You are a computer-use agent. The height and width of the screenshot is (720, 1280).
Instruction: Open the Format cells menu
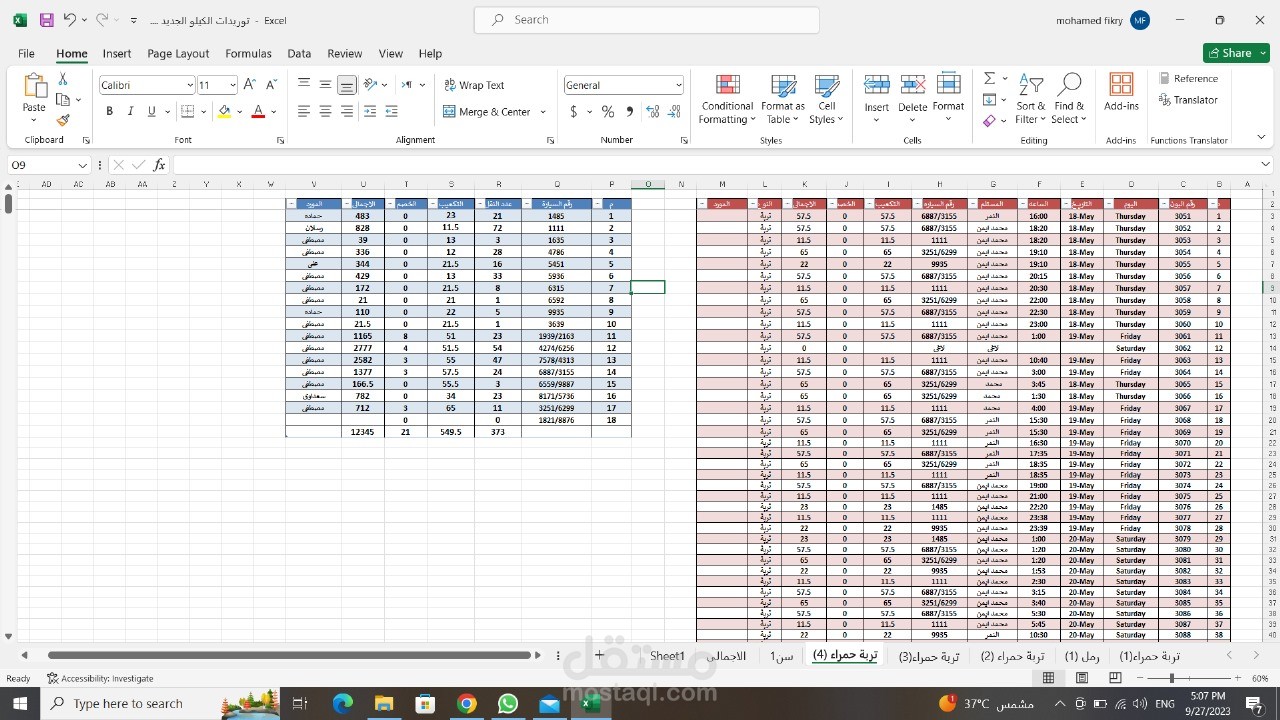click(x=948, y=99)
